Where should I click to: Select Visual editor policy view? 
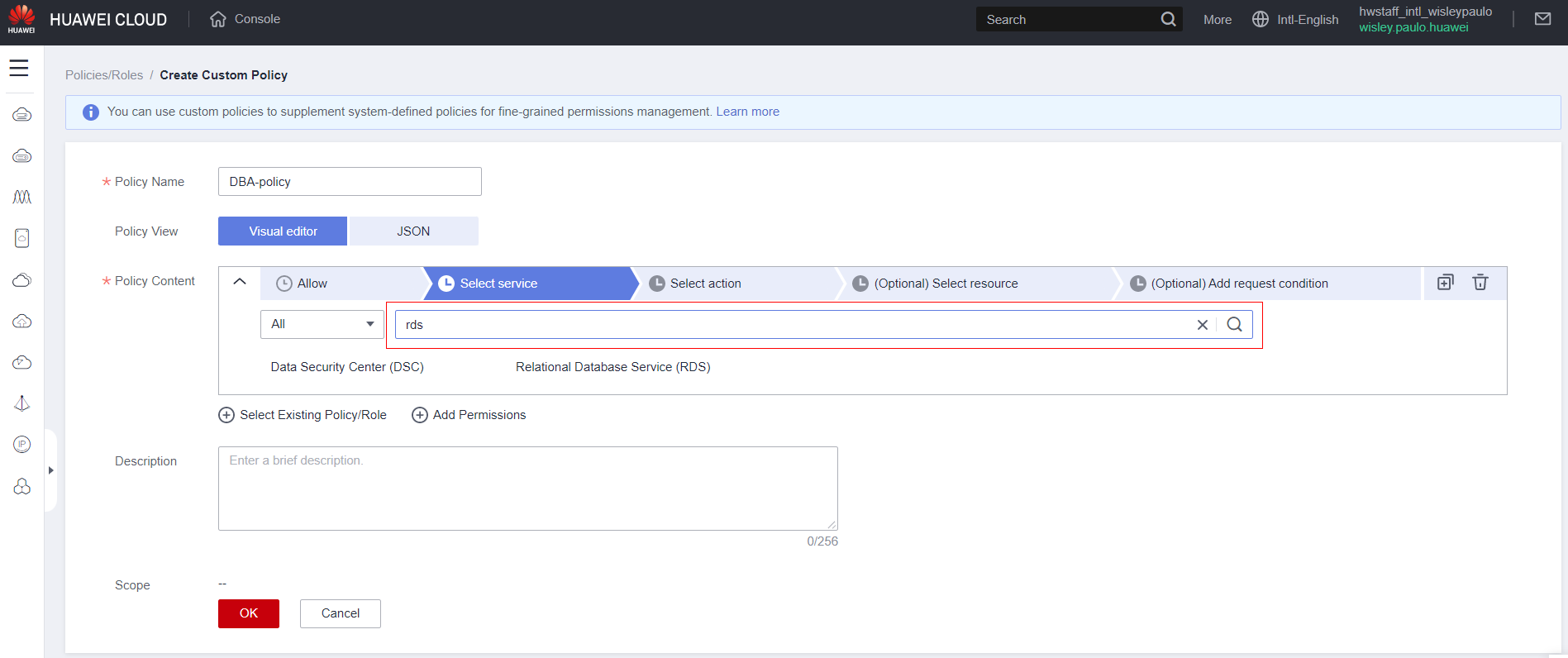coord(283,231)
